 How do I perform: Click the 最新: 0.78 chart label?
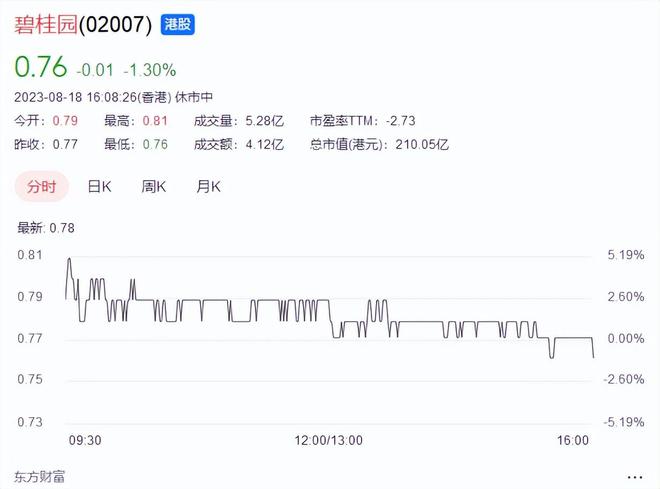[46, 228]
